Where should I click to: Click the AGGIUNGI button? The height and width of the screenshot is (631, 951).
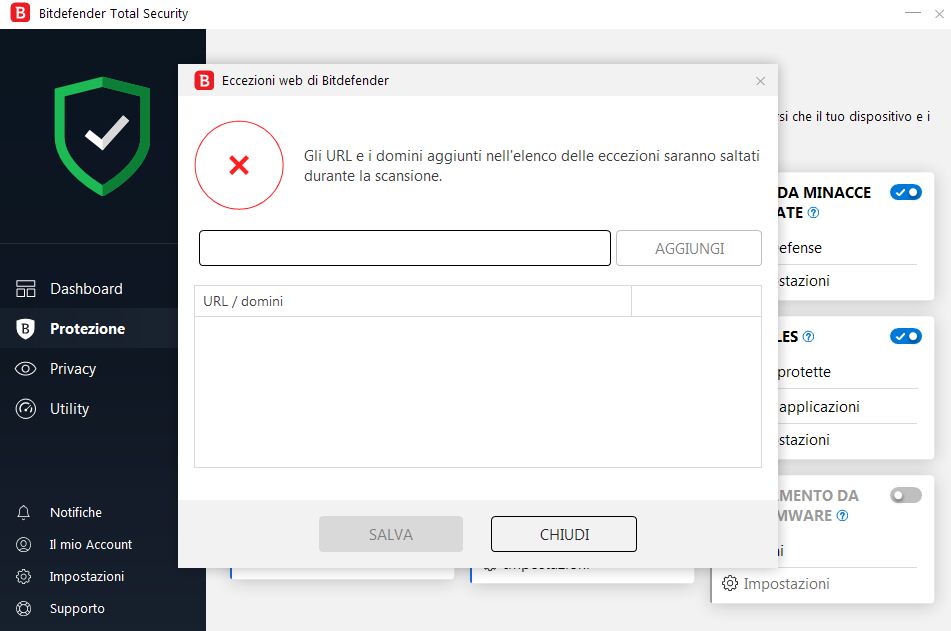(689, 248)
